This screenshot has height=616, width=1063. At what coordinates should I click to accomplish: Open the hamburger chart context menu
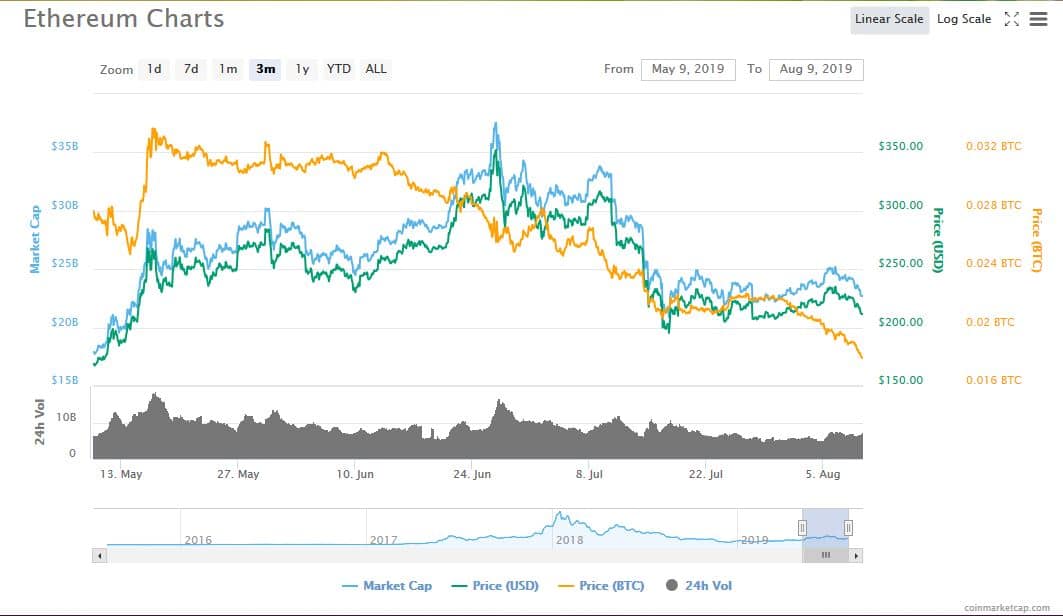point(1038,19)
